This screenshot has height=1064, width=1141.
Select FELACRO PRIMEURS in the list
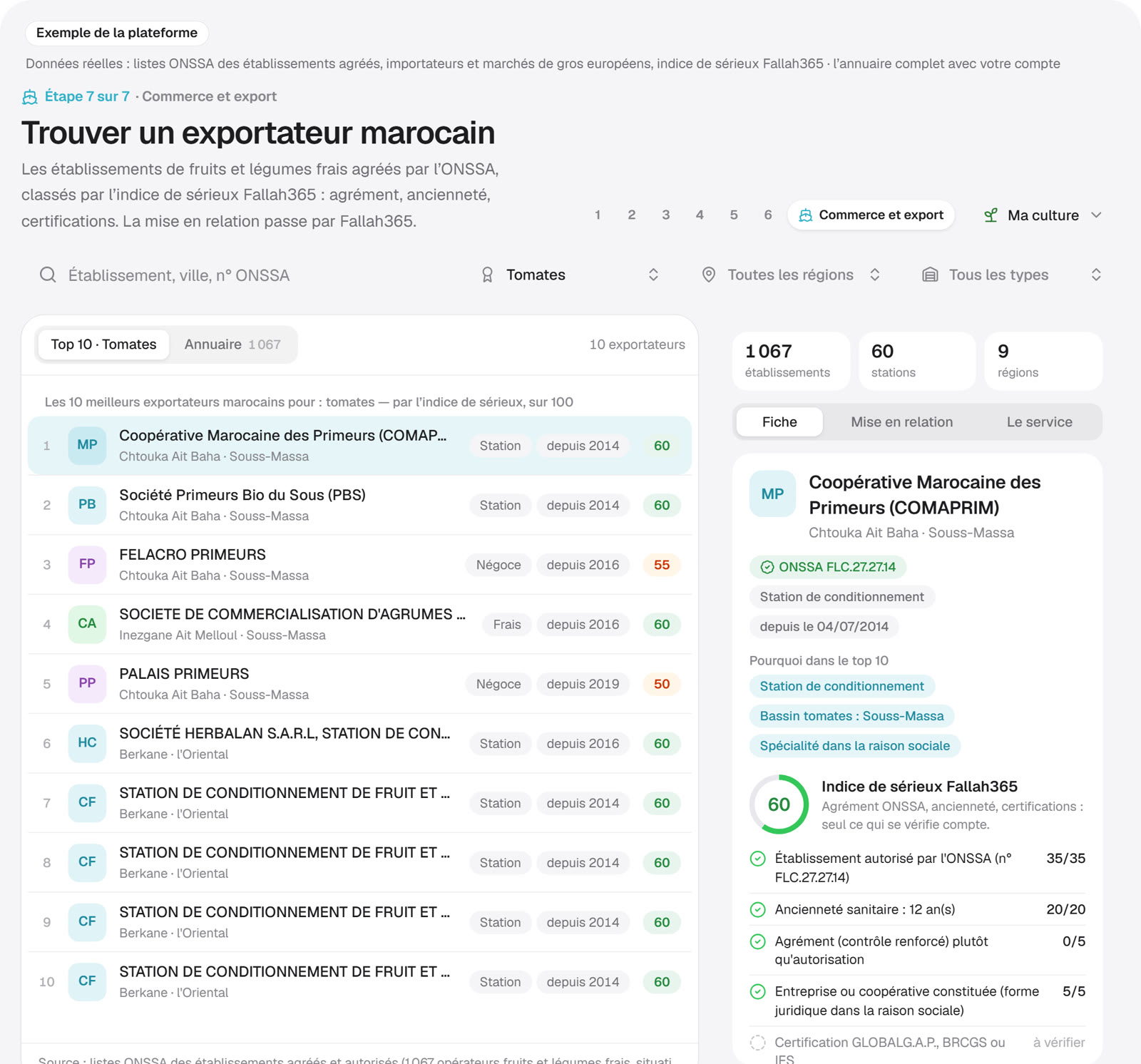click(359, 564)
